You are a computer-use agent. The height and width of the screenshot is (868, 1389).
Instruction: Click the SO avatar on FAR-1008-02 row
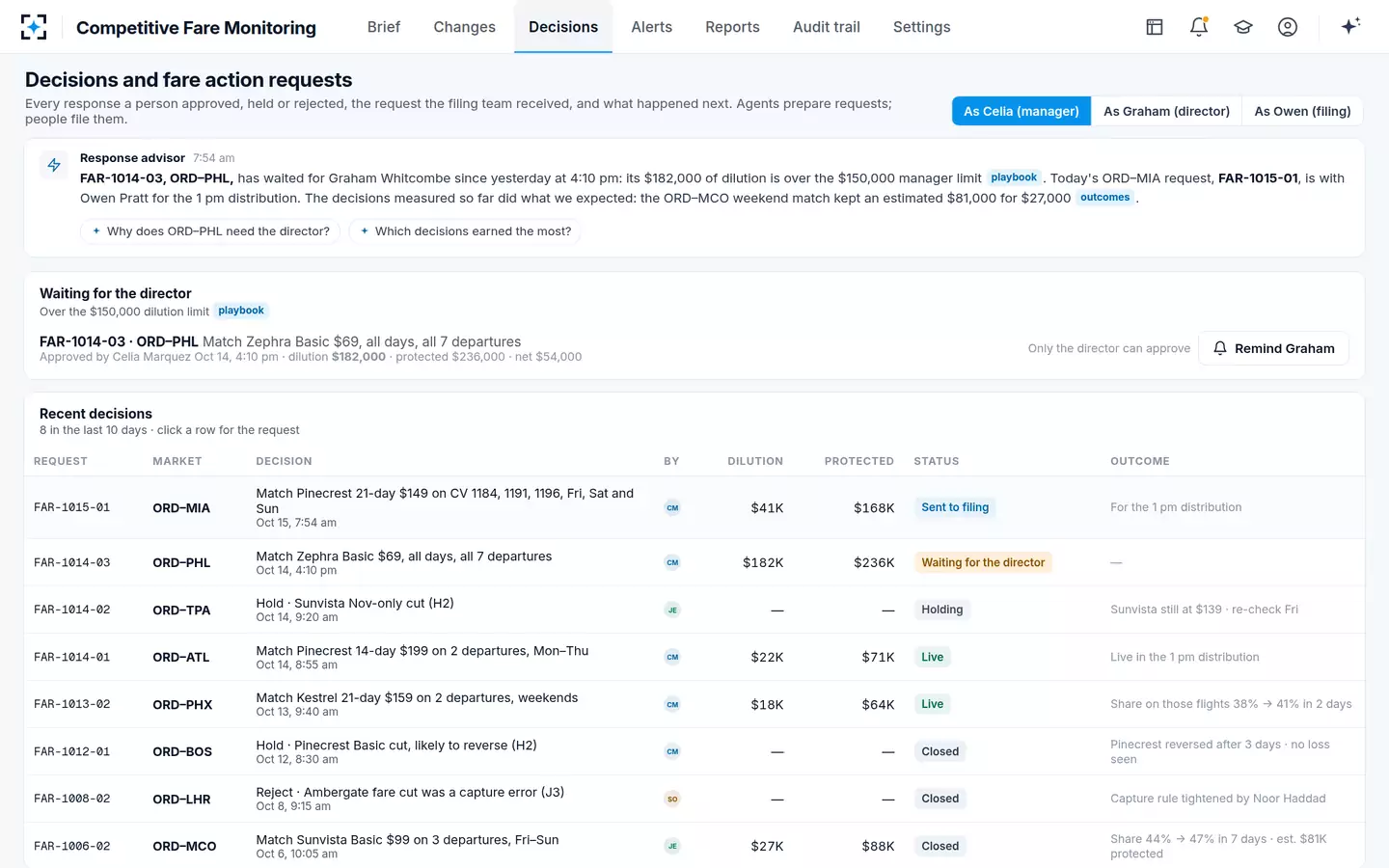coord(672,799)
